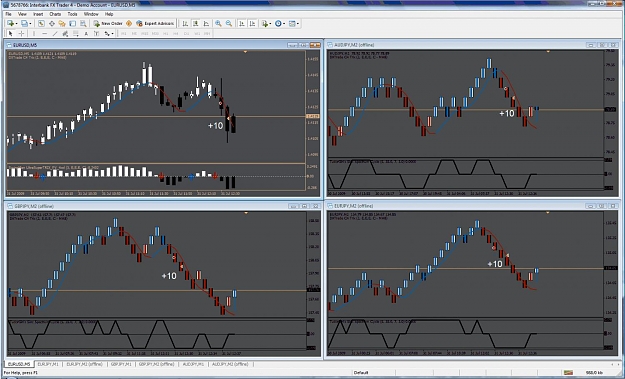Select the Text Label tool
This screenshot has height=379, width=625.
click(x=96, y=33)
